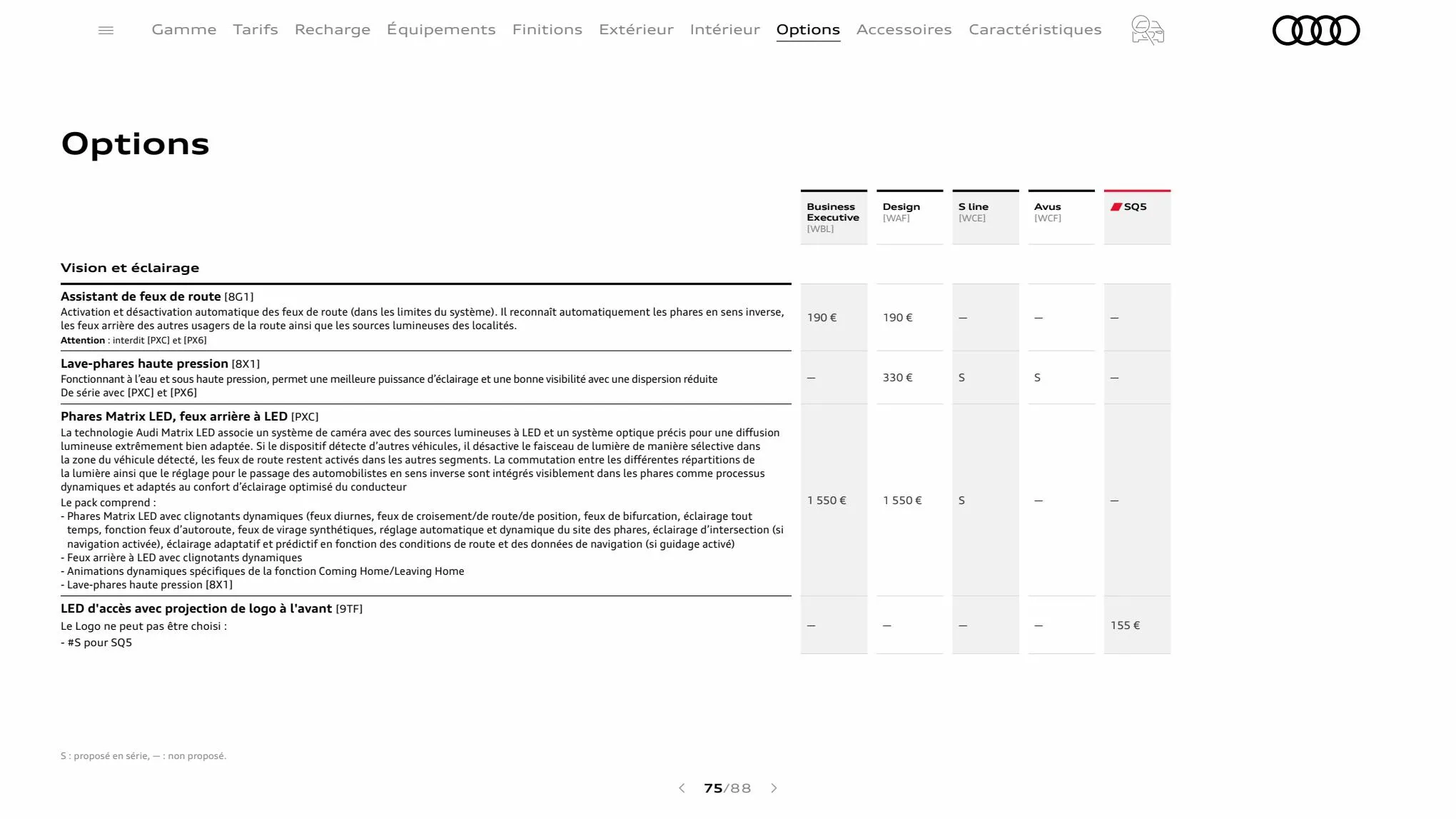This screenshot has height=819, width=1456.
Task: Click the Lave-phares haute pression title
Action: [144, 363]
